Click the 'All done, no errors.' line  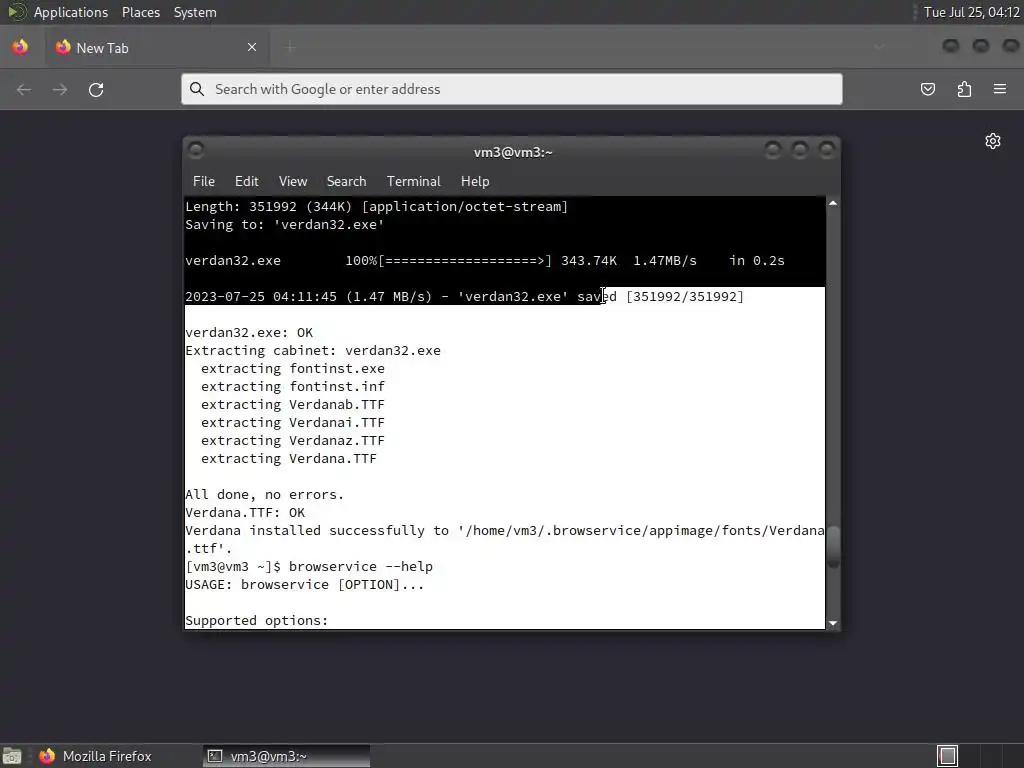(x=264, y=494)
